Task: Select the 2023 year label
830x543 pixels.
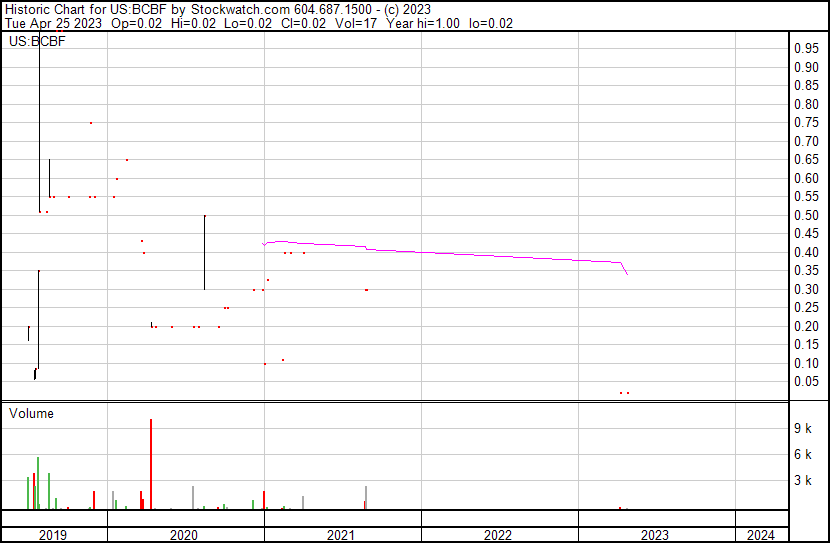Action: (x=655, y=535)
